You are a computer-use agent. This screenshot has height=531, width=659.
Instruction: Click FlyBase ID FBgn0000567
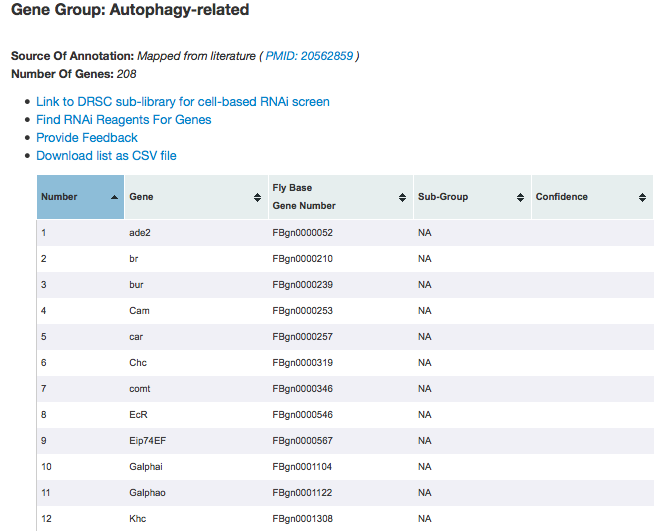coord(303,441)
